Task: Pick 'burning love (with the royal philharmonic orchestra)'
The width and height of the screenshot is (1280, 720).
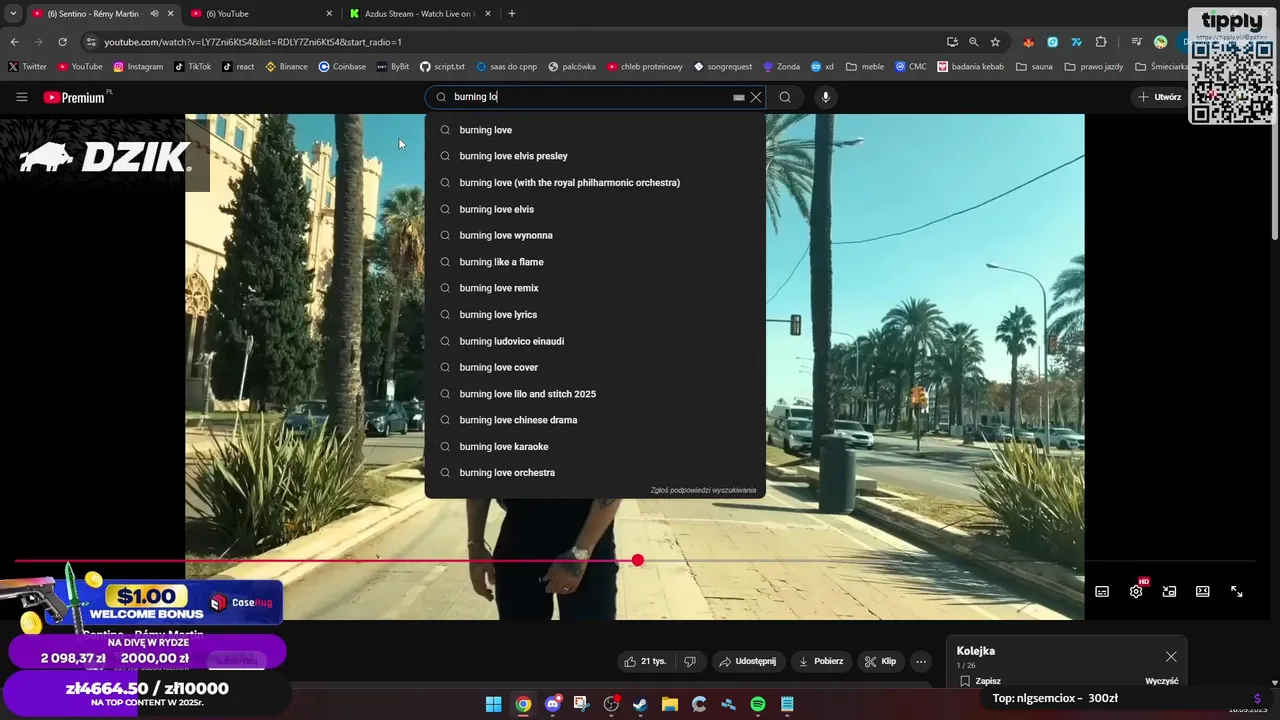Action: tap(595, 183)
